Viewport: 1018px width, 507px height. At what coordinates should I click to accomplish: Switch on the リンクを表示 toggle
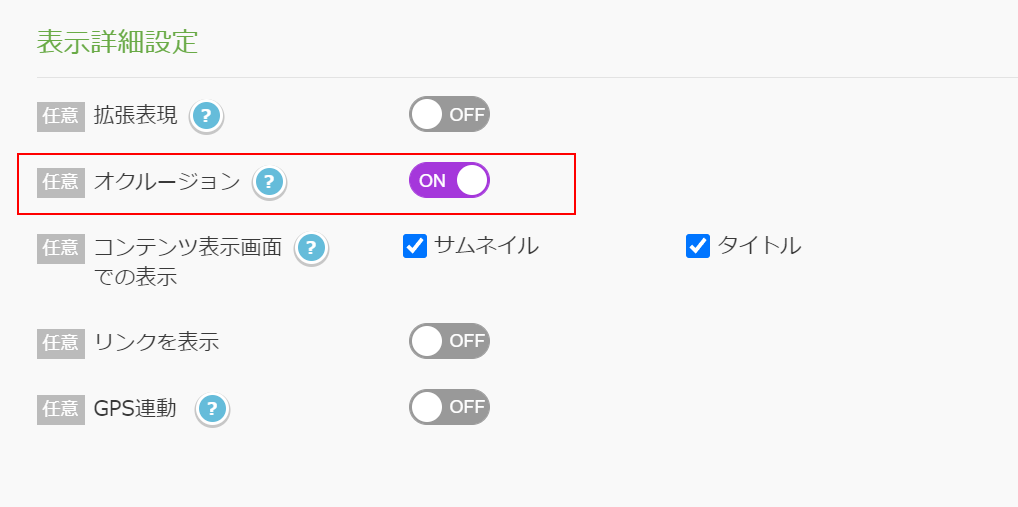tap(449, 341)
